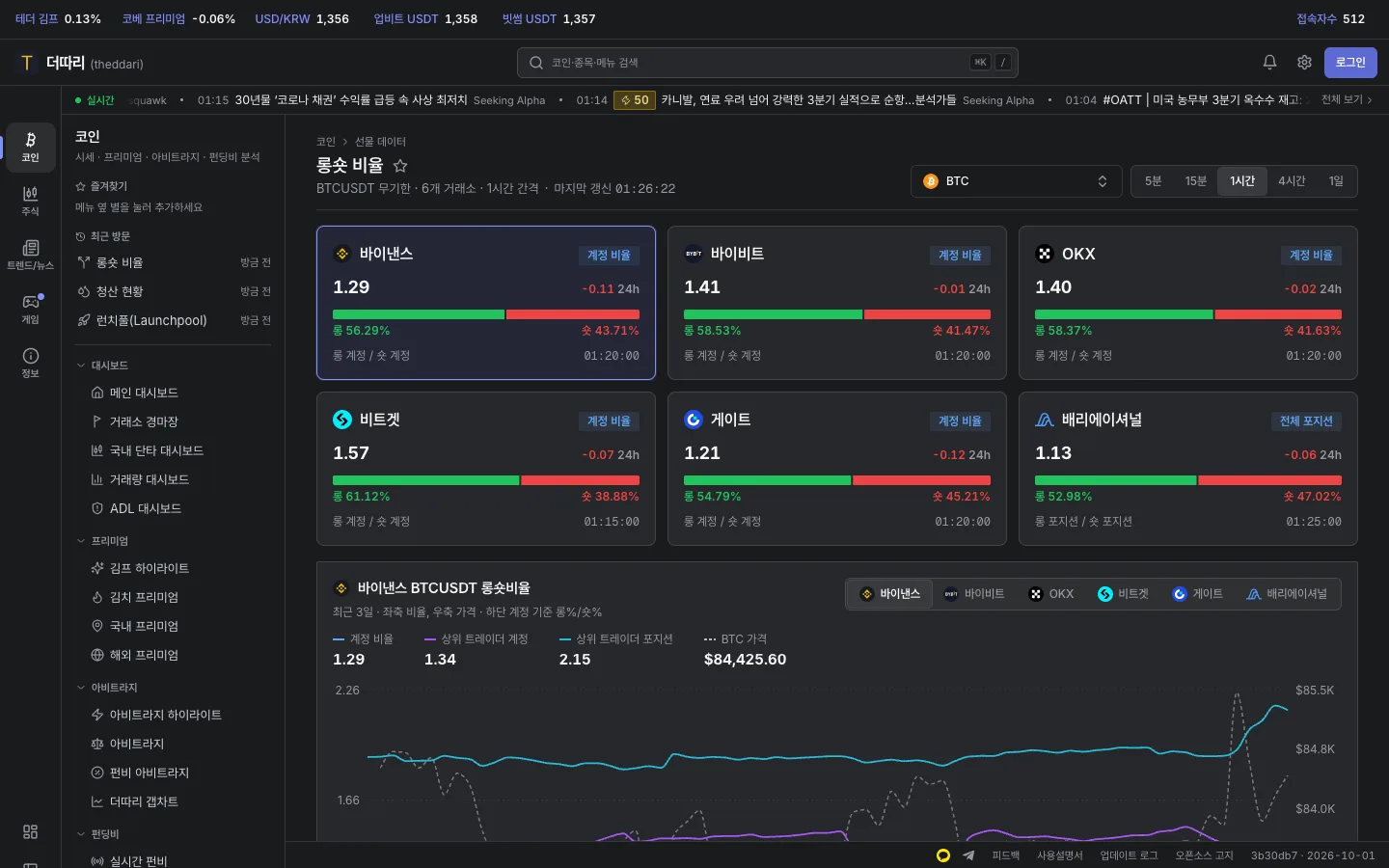Click Gate icon in 게이트 card

coord(693,420)
